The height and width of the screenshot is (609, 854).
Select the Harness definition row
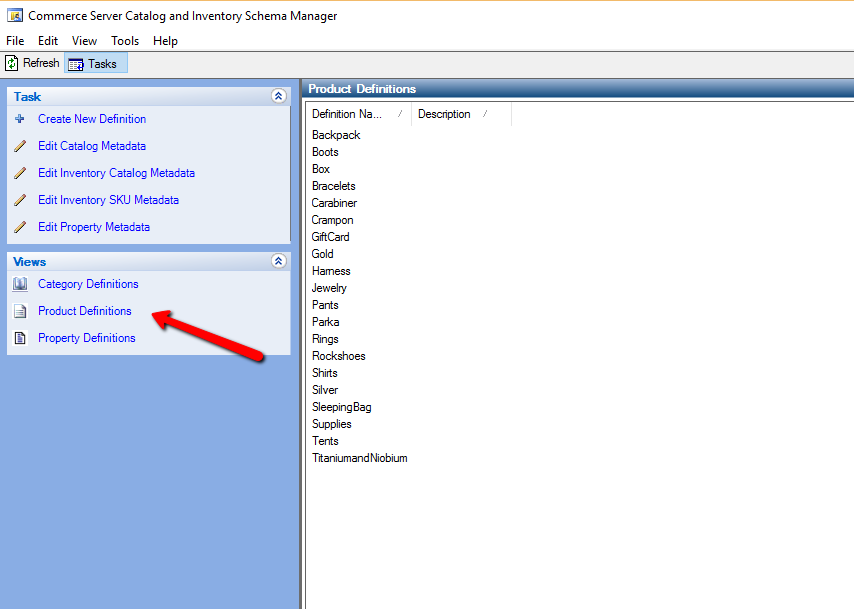point(331,271)
